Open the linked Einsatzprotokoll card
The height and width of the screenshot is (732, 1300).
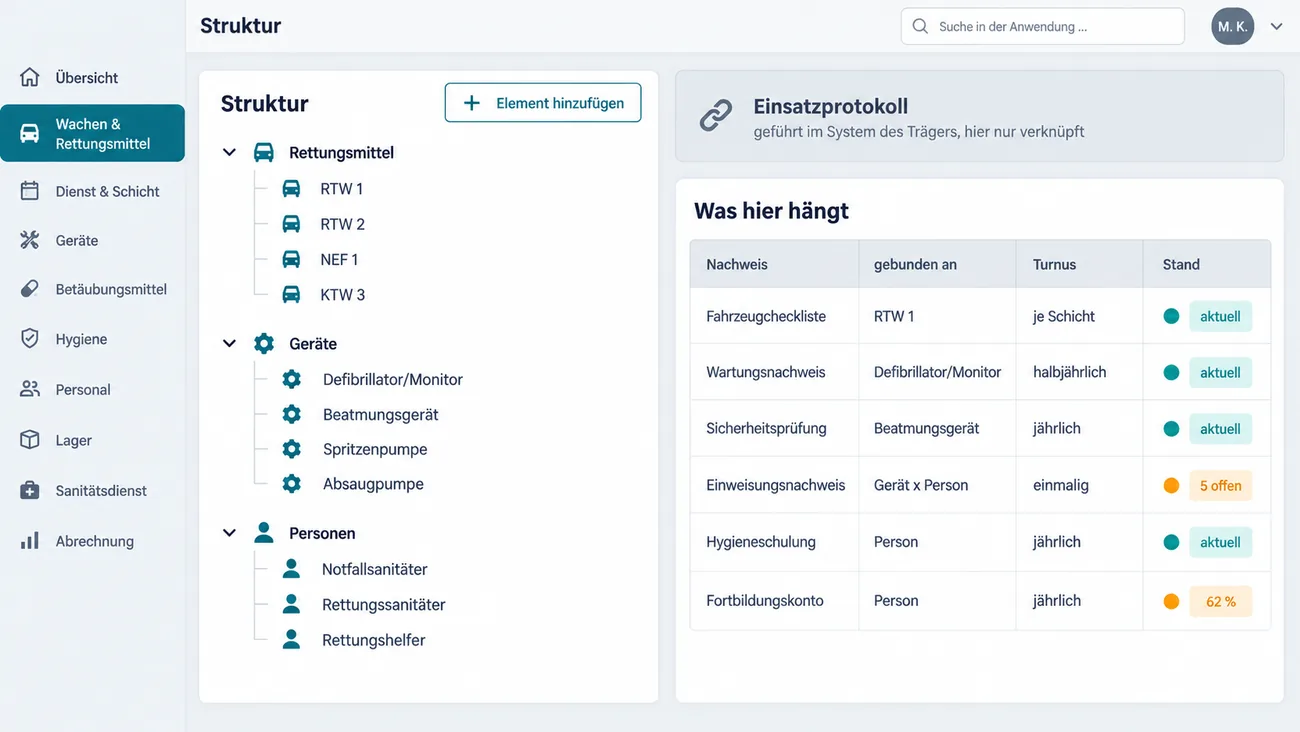(979, 116)
